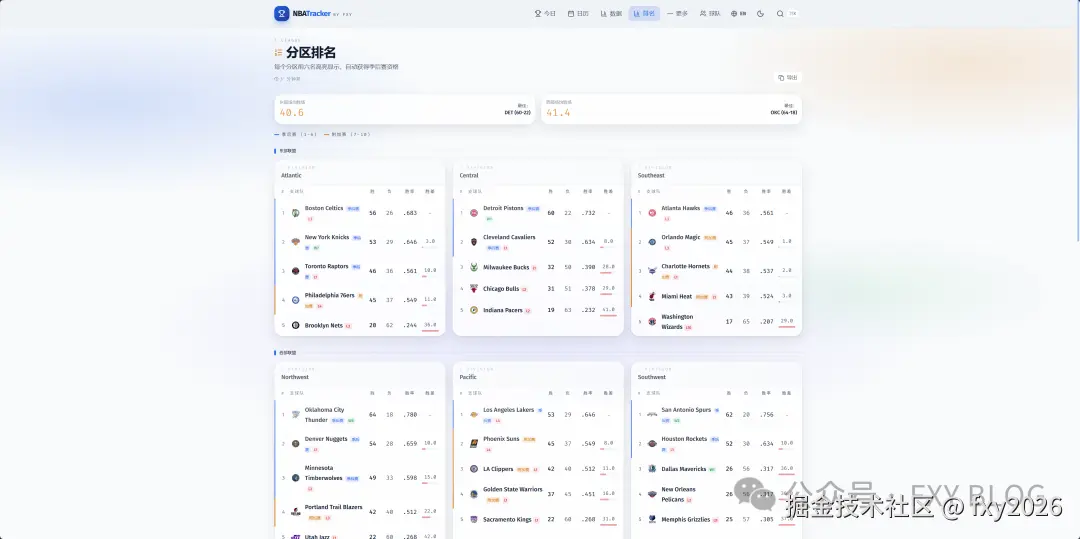Image resolution: width=1080 pixels, height=539 pixels.
Task: Click the Washington Wizards logo
Action: pyautogui.click(x=652, y=321)
